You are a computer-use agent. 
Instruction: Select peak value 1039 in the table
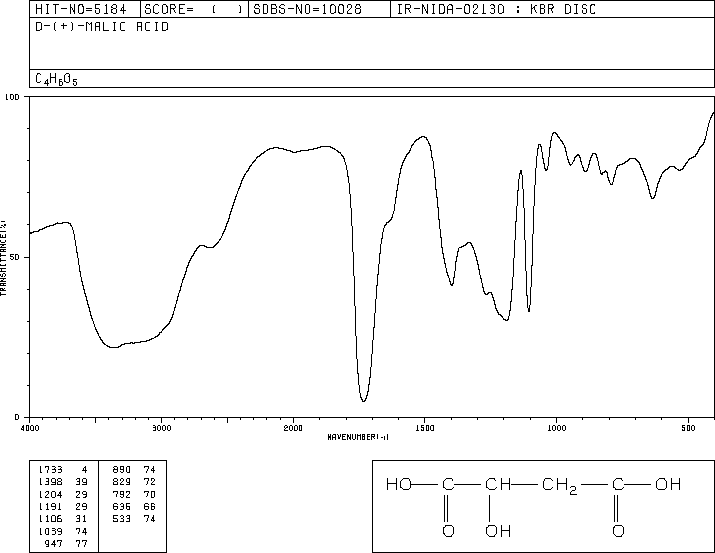51,531
